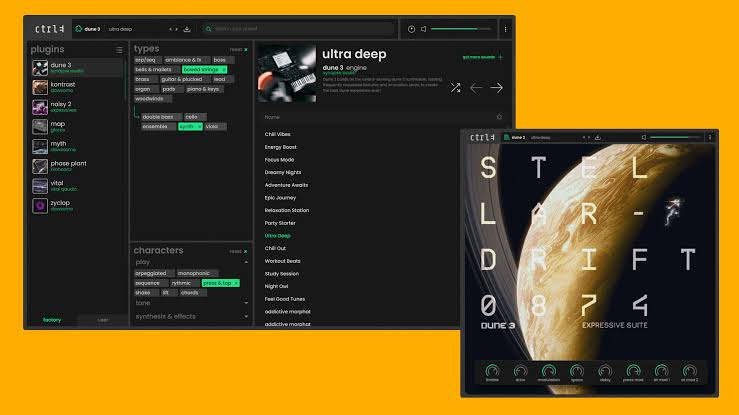Screen dimensions: 739x415
Task: Switch to the user tab
Action: click(x=102, y=320)
